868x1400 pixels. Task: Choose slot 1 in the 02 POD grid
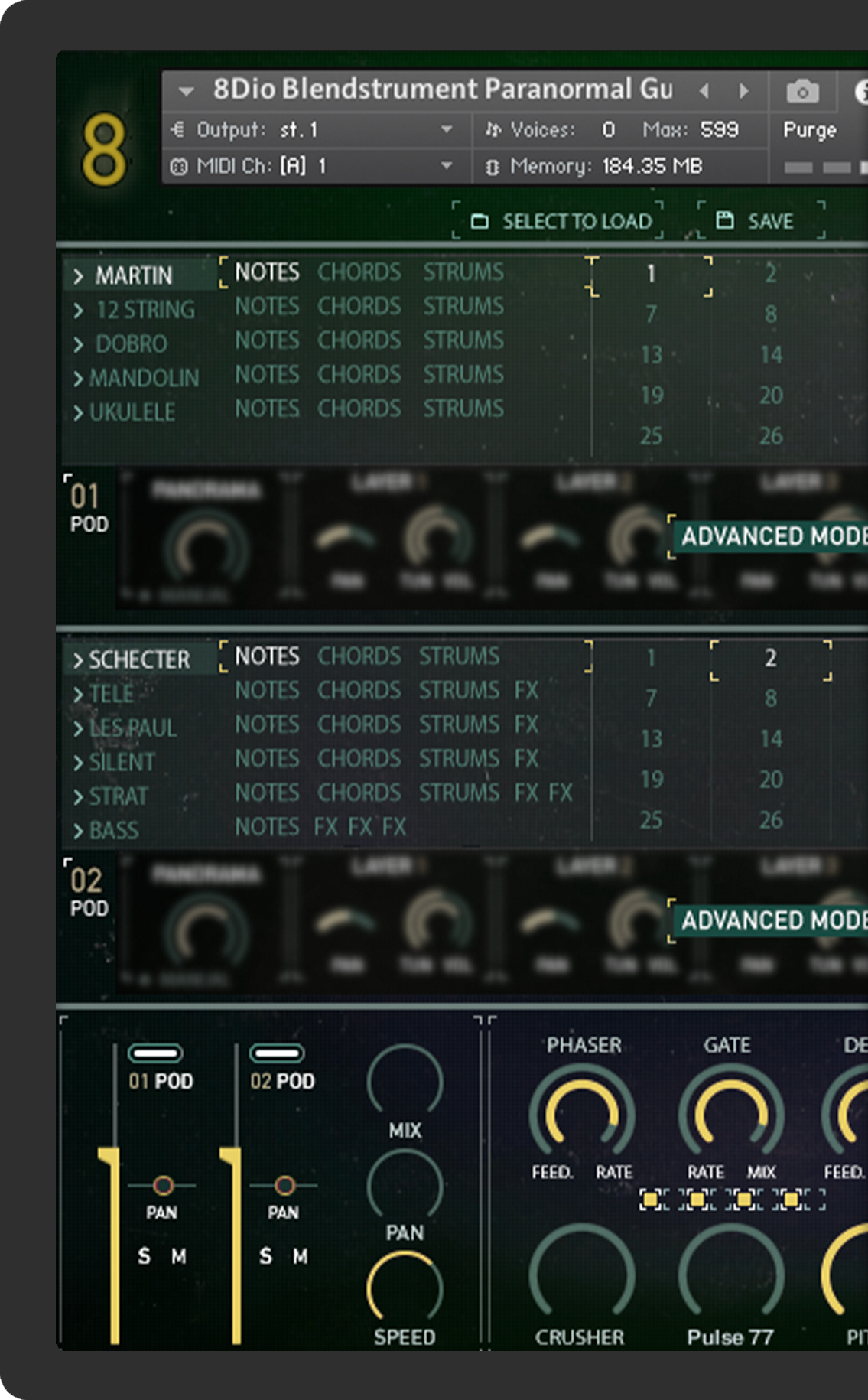click(651, 657)
